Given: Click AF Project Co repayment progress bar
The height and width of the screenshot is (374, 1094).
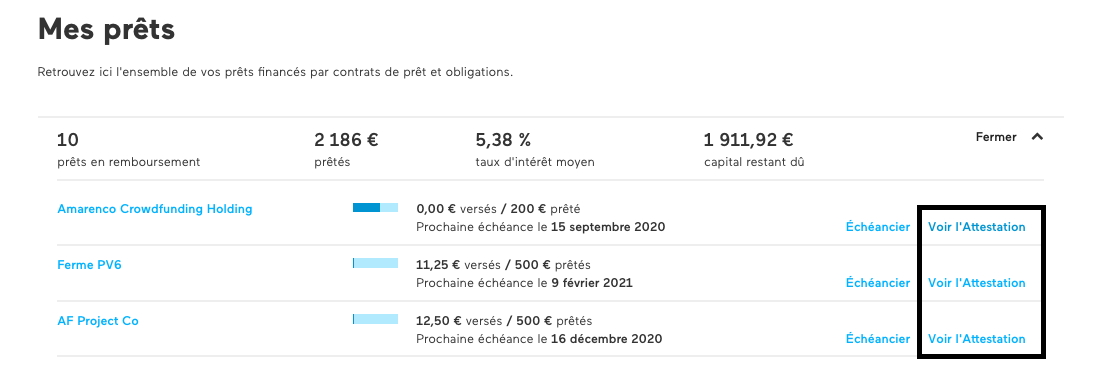Looking at the screenshot, I should (x=375, y=319).
